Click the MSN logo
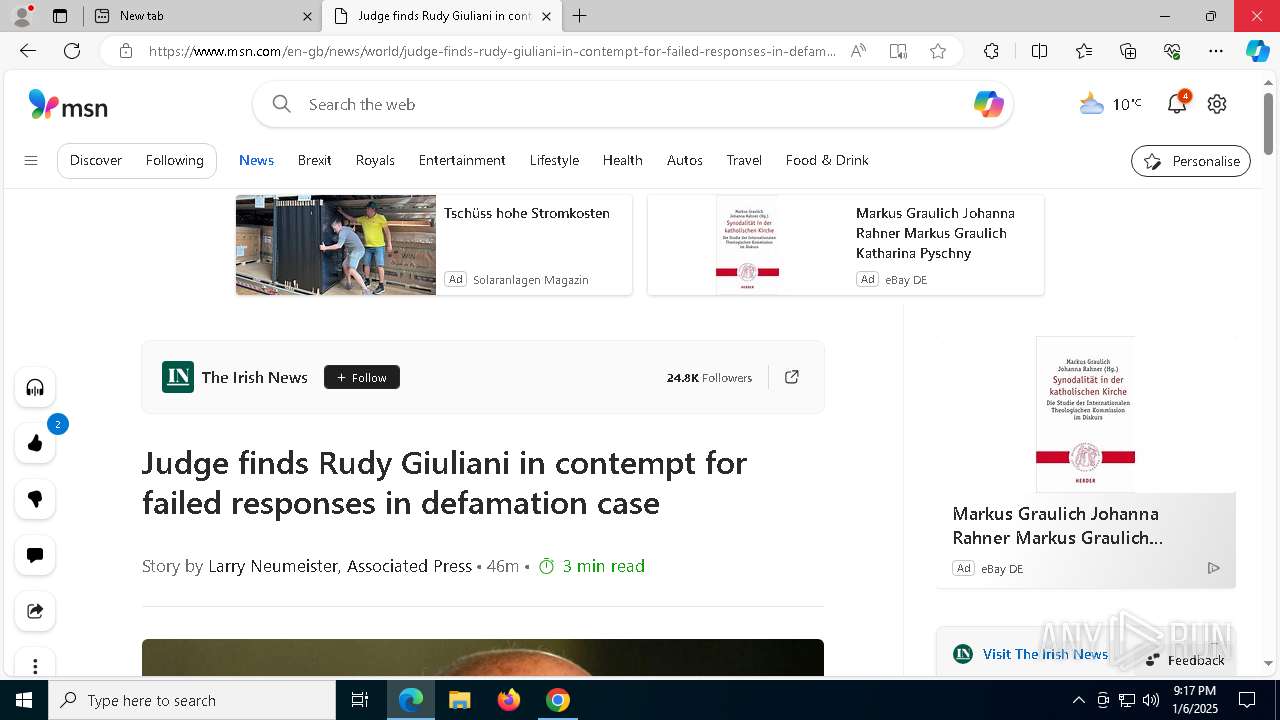1280x720 pixels. [68, 104]
